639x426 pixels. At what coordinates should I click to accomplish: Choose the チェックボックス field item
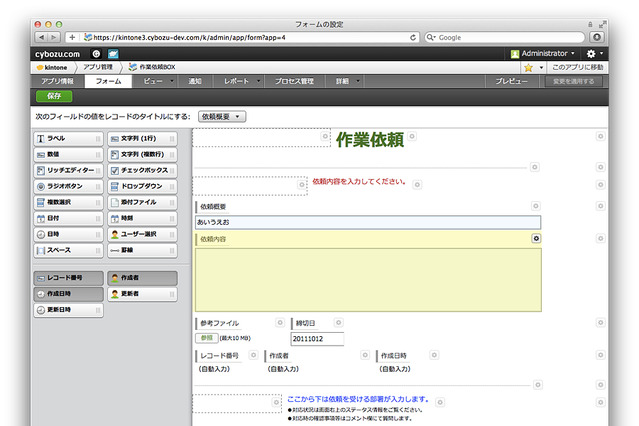tap(142, 170)
